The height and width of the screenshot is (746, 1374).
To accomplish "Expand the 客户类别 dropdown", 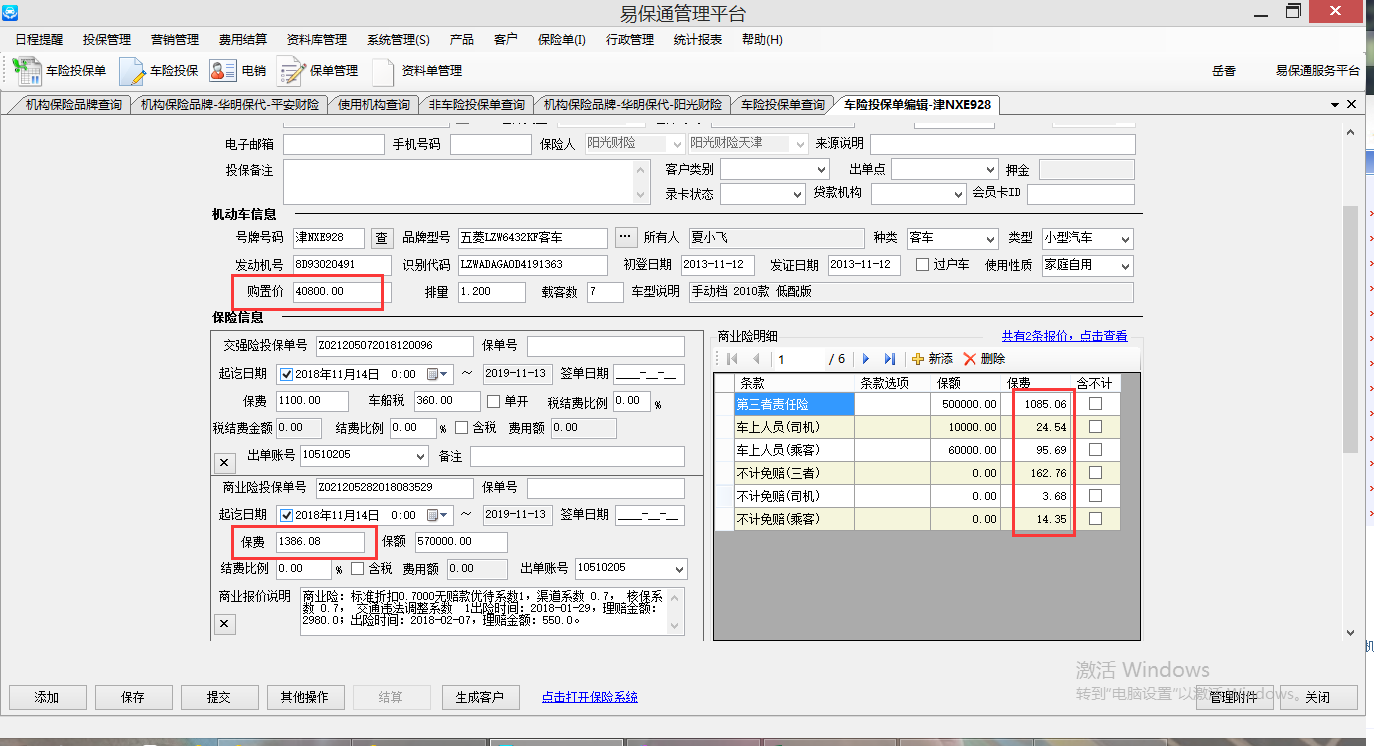I will (823, 170).
